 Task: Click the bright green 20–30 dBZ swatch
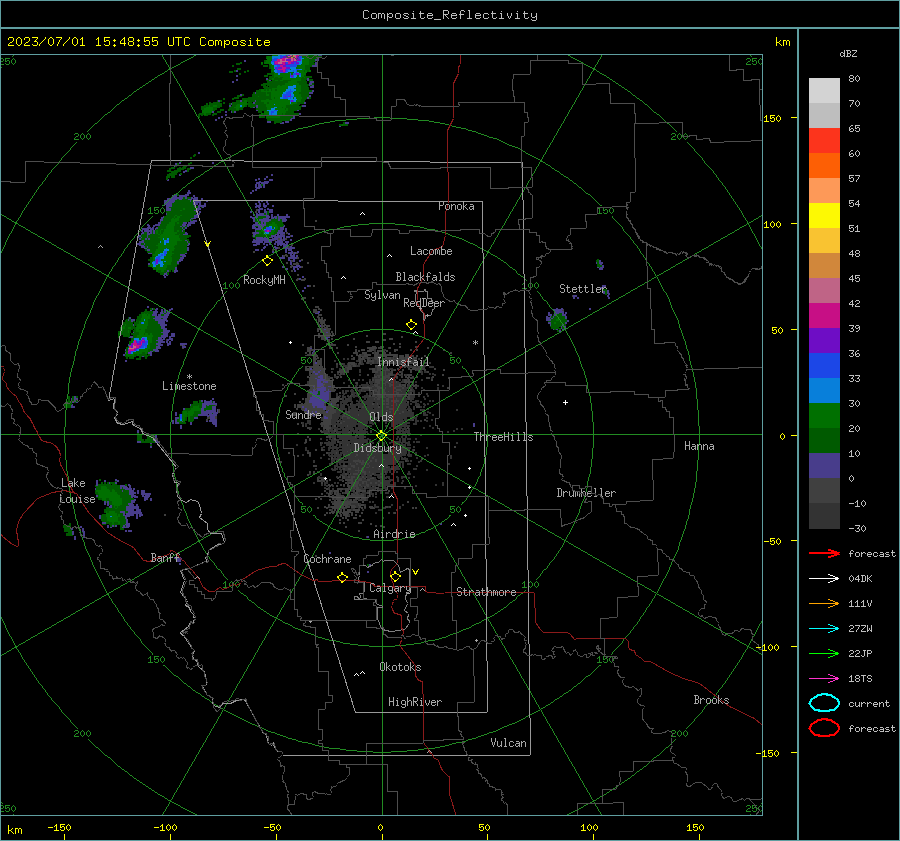click(824, 416)
